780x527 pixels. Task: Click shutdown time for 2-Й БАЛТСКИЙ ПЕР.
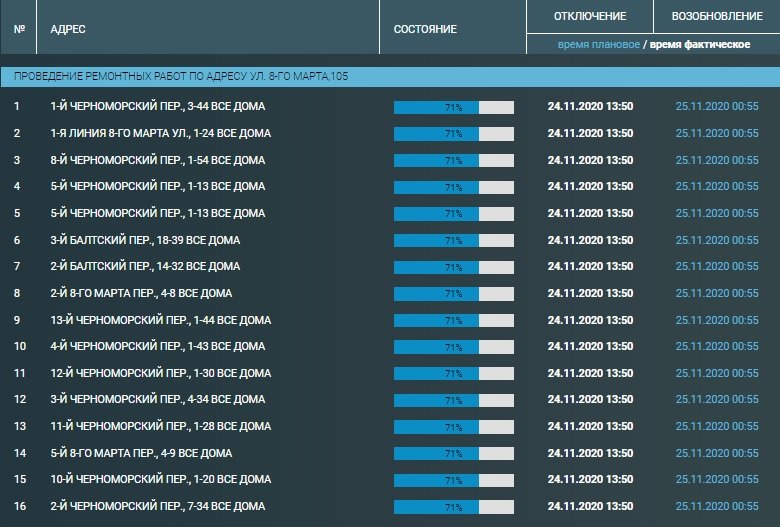point(590,266)
